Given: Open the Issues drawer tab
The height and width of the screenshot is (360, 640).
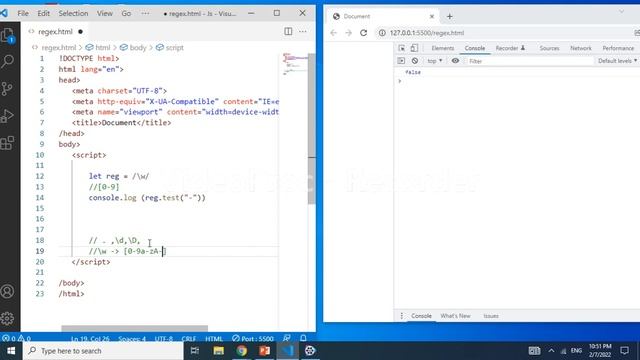Looking at the screenshot, I should click(491, 316).
